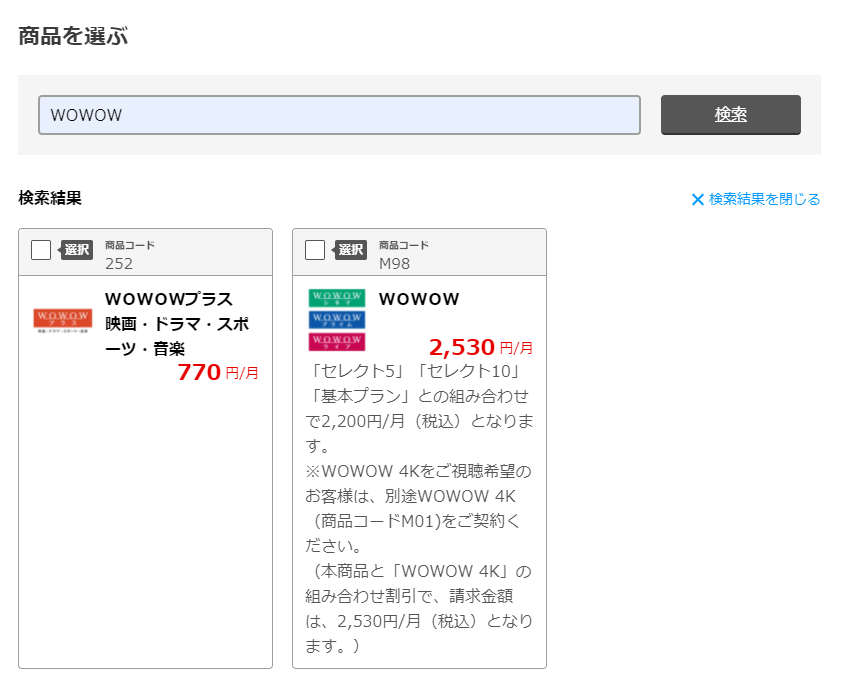Image resolution: width=844 pixels, height=685 pixels.
Task: Click the green WOWOW Cinema logo
Action: (337, 298)
